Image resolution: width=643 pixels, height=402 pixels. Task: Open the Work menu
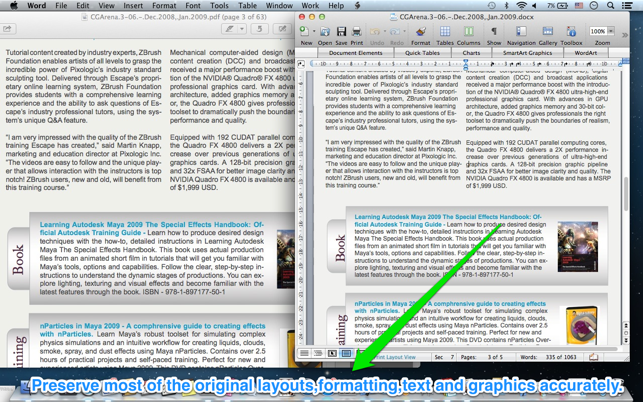(x=310, y=6)
